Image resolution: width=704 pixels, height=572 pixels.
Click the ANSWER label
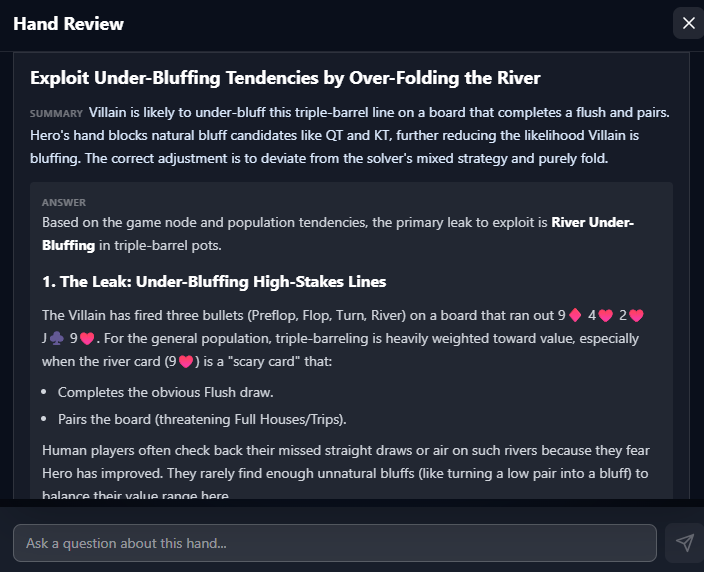(64, 202)
